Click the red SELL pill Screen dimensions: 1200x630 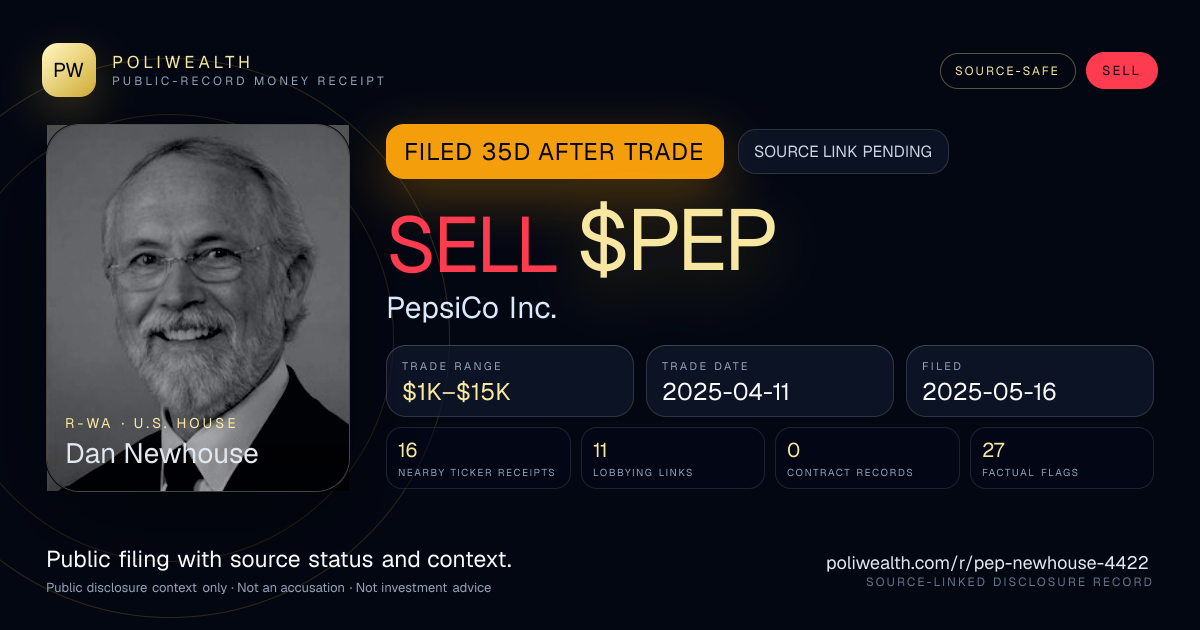1121,71
